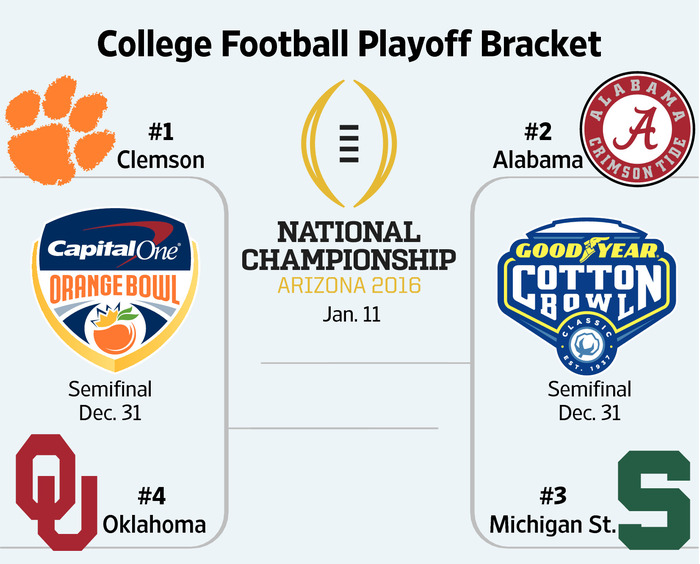Viewport: 700px width, 564px height.
Task: Select the green Michigan State S logo
Action: (x=654, y=500)
